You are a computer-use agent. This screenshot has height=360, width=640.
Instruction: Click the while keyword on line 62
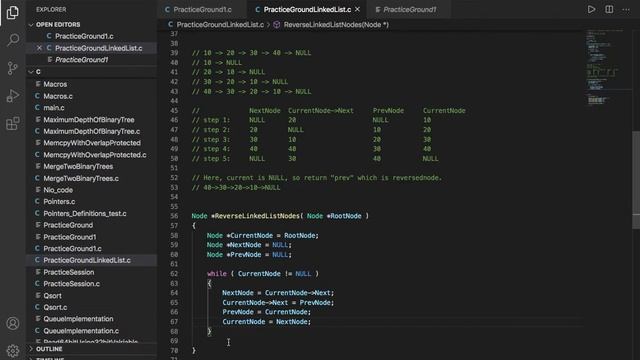[217, 274]
